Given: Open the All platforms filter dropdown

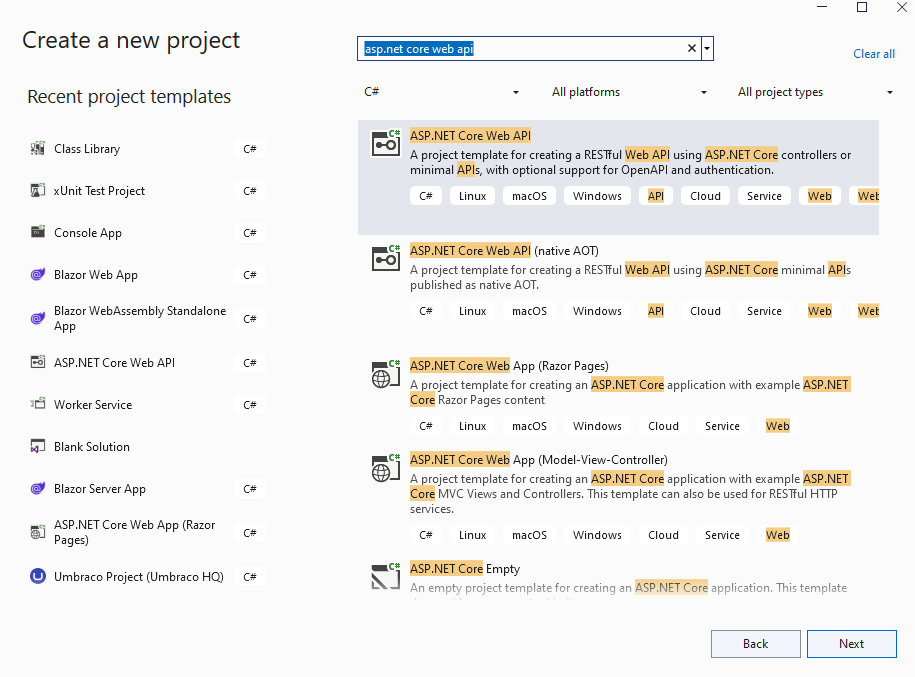Looking at the screenshot, I should tap(628, 92).
